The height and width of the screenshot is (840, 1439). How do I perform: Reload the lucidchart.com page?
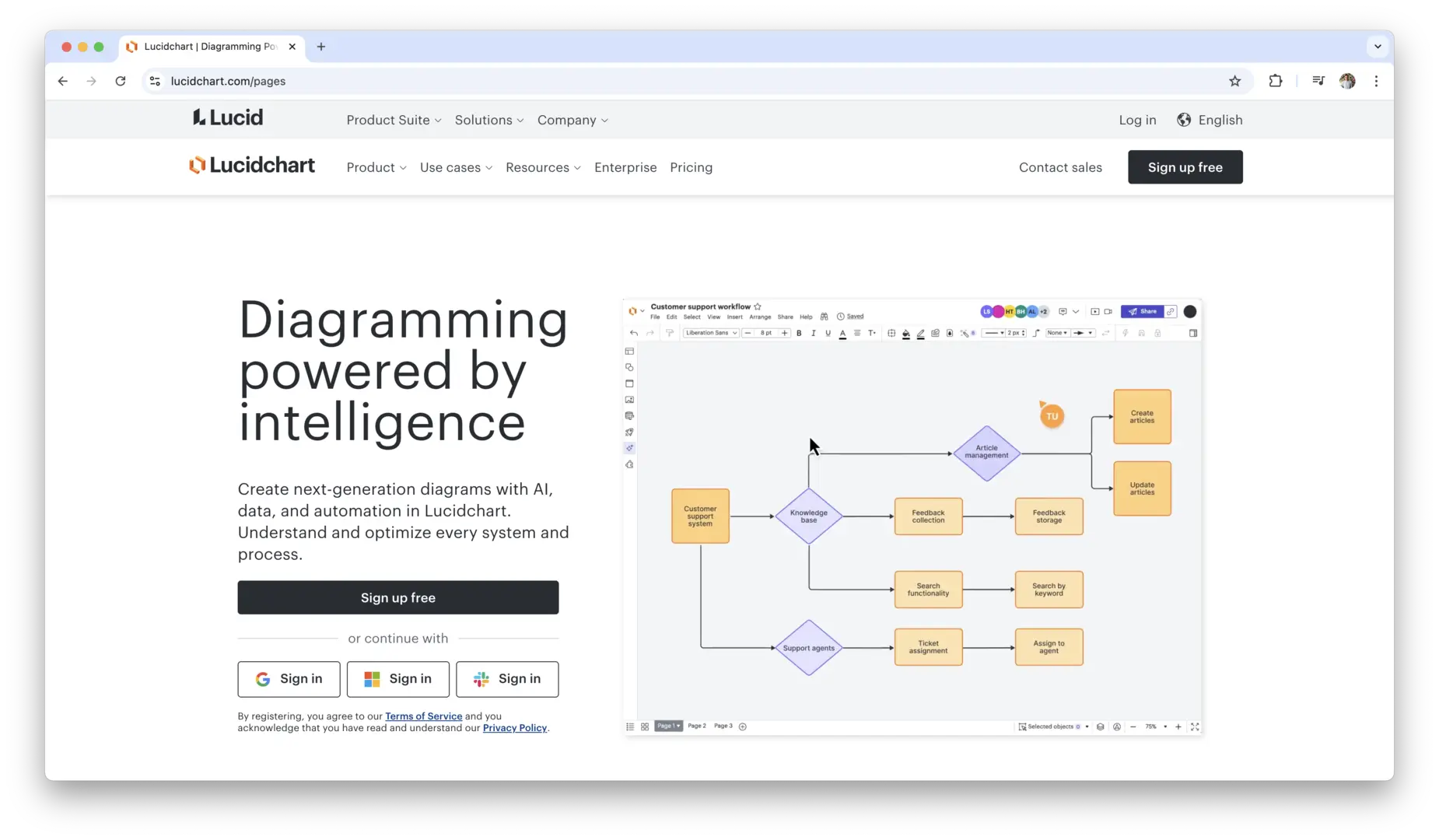121,81
